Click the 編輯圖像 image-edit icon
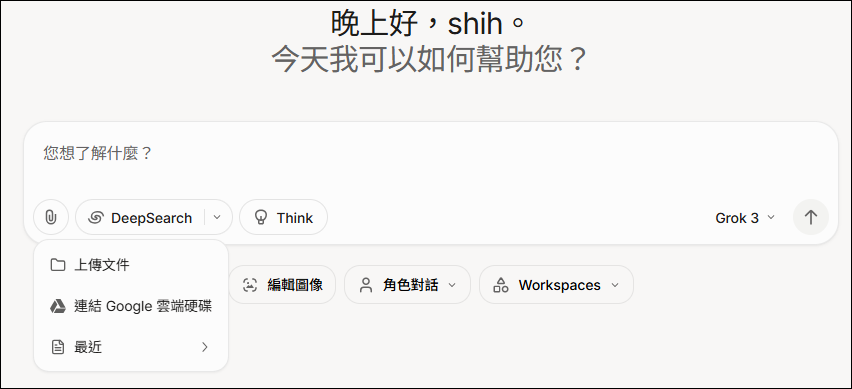The width and height of the screenshot is (852, 389). [x=249, y=285]
